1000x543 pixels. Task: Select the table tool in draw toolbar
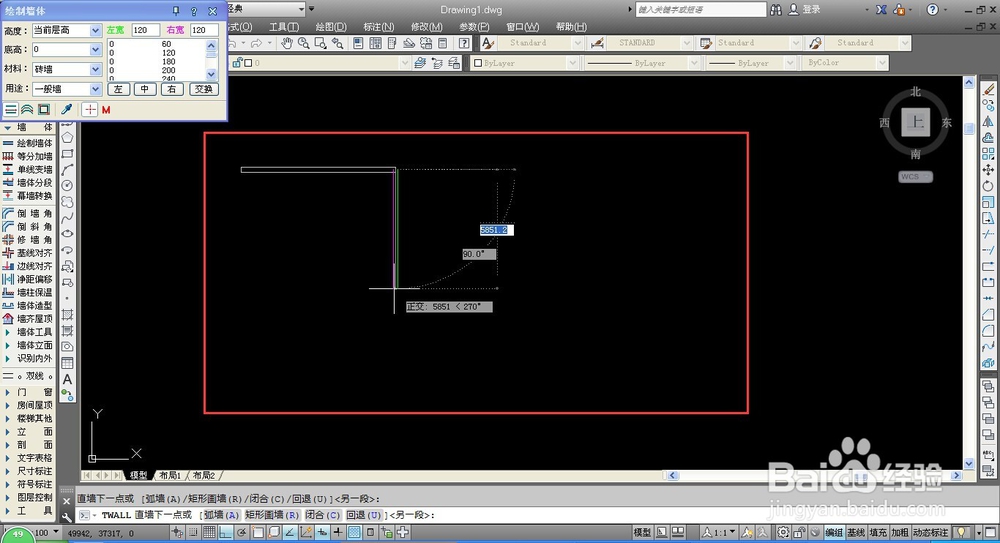pos(67,363)
